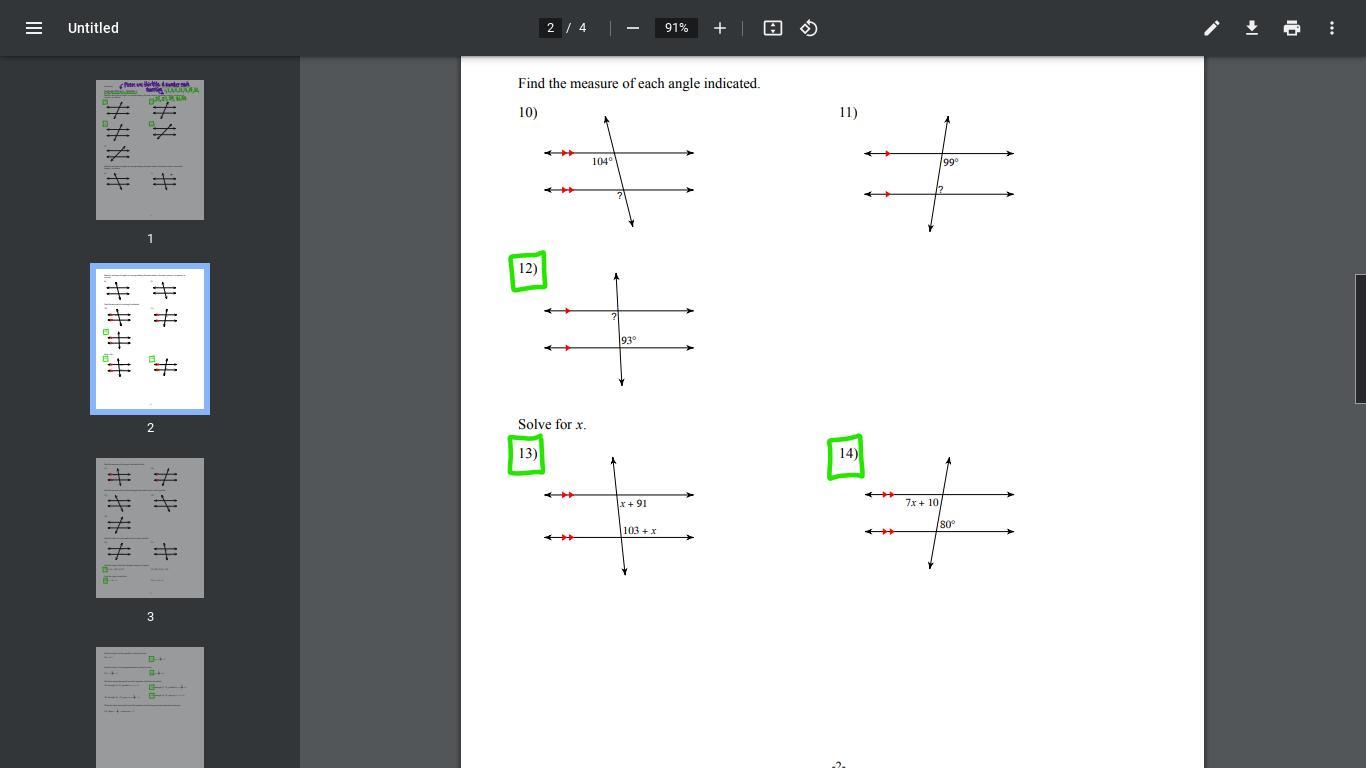Click the document scrollbar handle
This screenshot has width=1366, height=768.
pos(1360,339)
